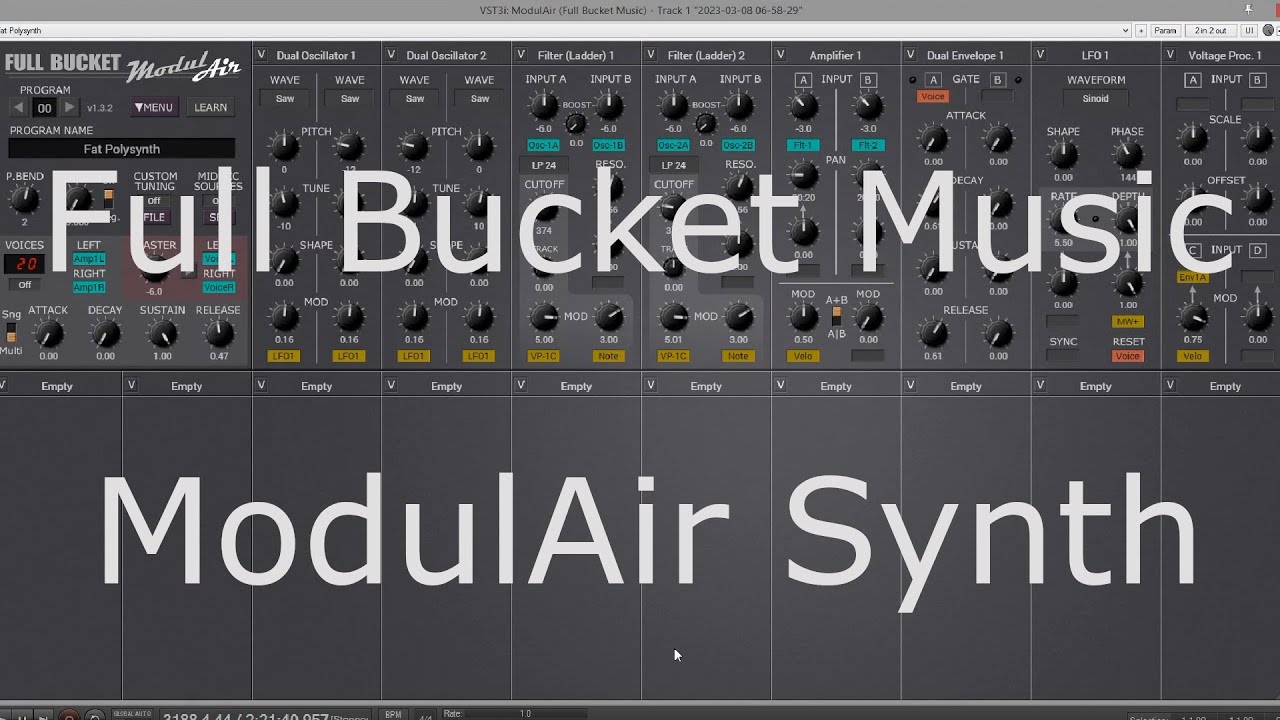Flip the Sng/Multi switch
1280x720 pixels.
click(11, 332)
